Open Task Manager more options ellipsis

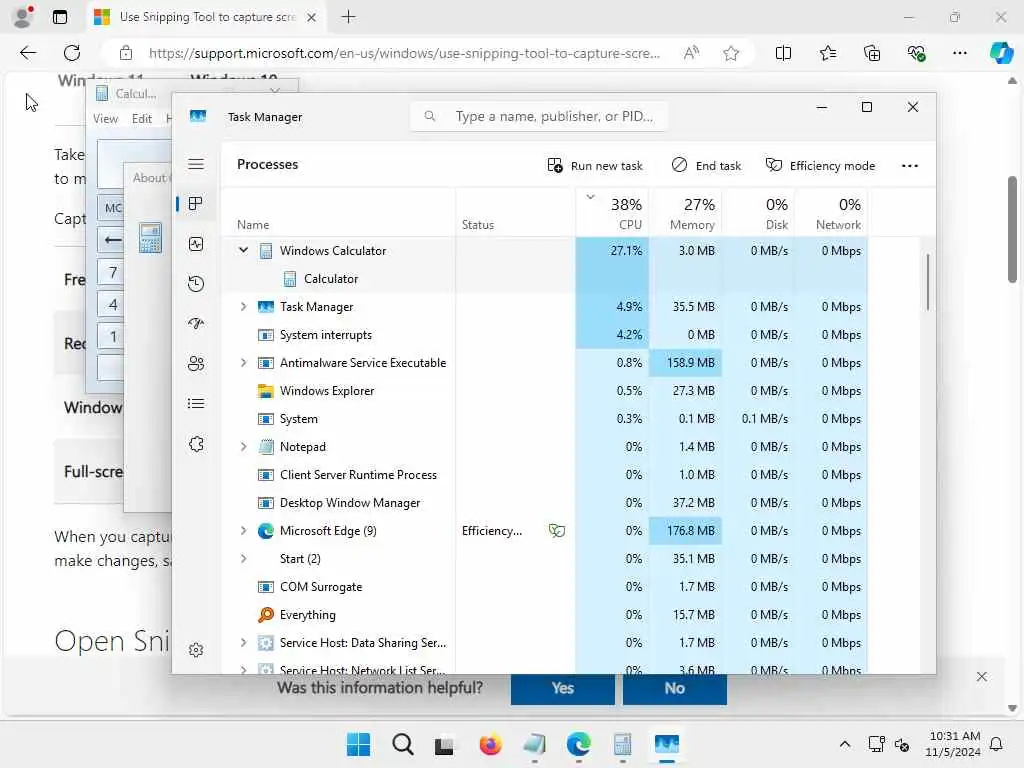[x=910, y=166]
